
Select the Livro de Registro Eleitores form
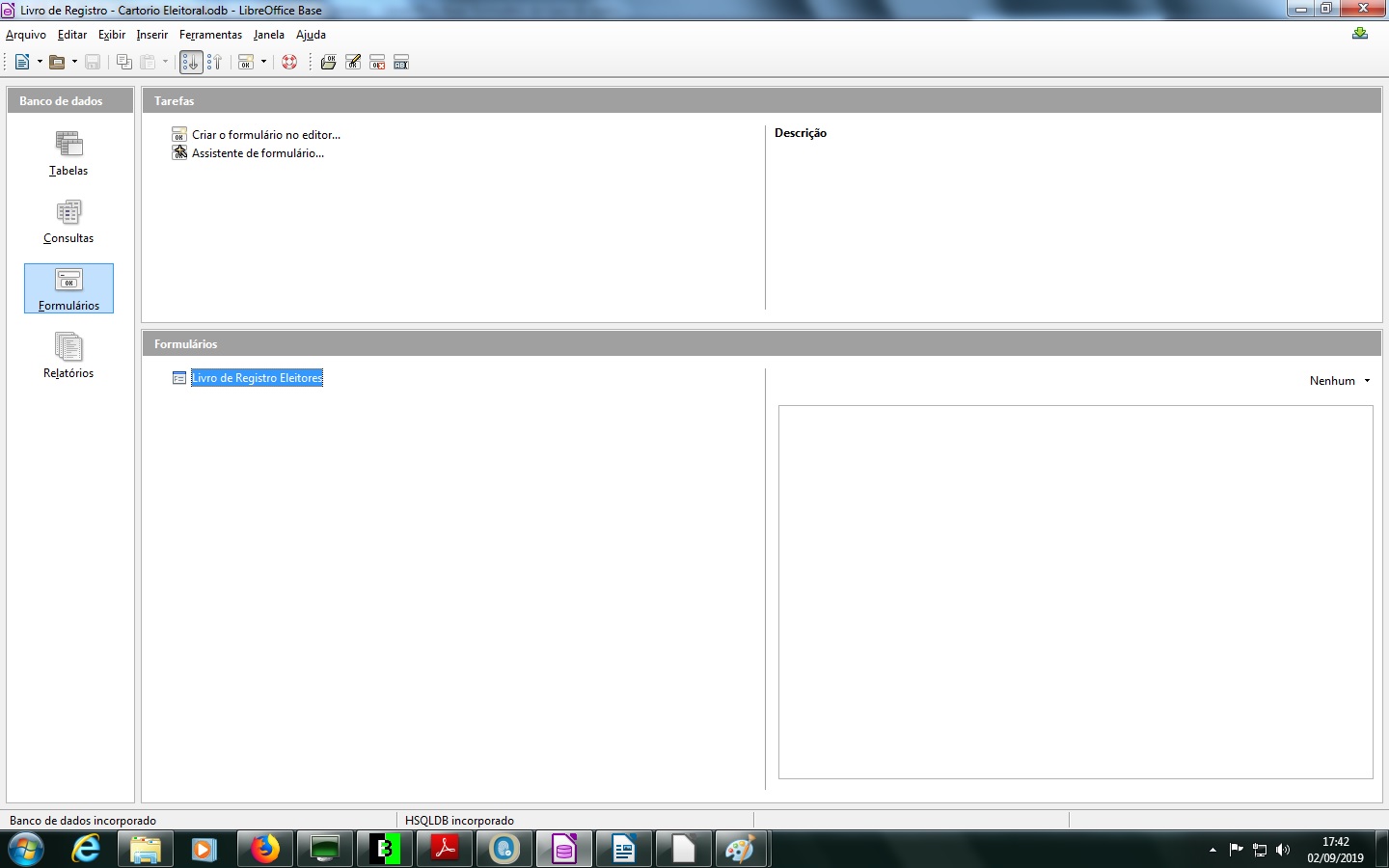click(x=257, y=378)
